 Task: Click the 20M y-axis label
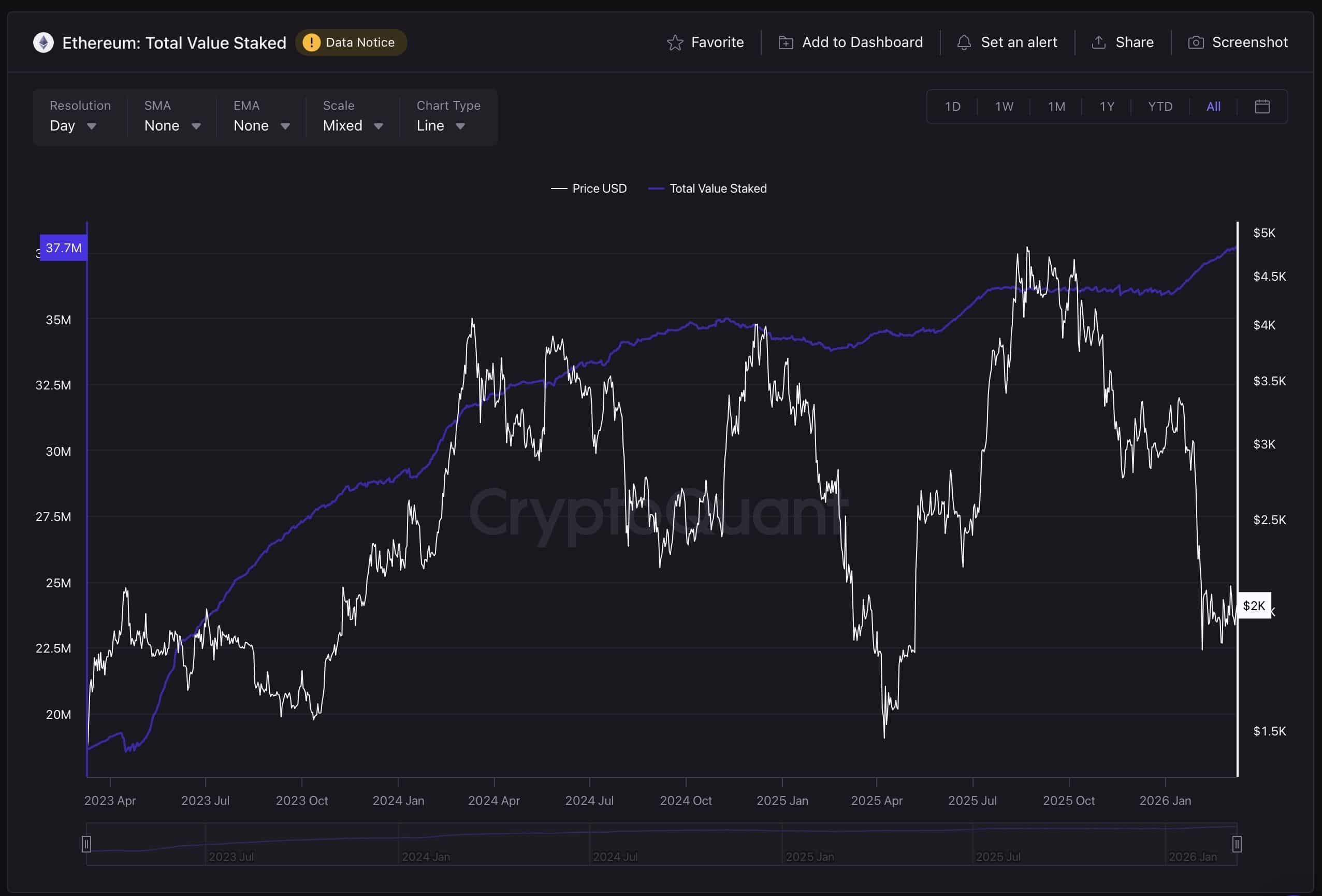pyautogui.click(x=59, y=715)
